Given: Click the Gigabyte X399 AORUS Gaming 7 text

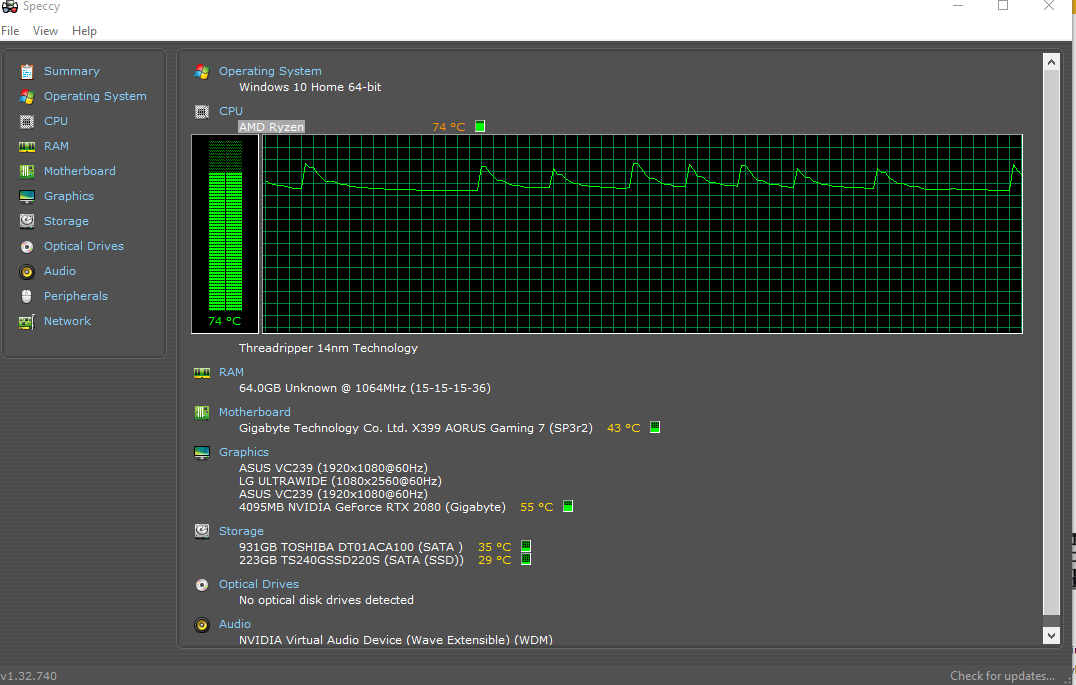Looking at the screenshot, I should pos(415,428).
